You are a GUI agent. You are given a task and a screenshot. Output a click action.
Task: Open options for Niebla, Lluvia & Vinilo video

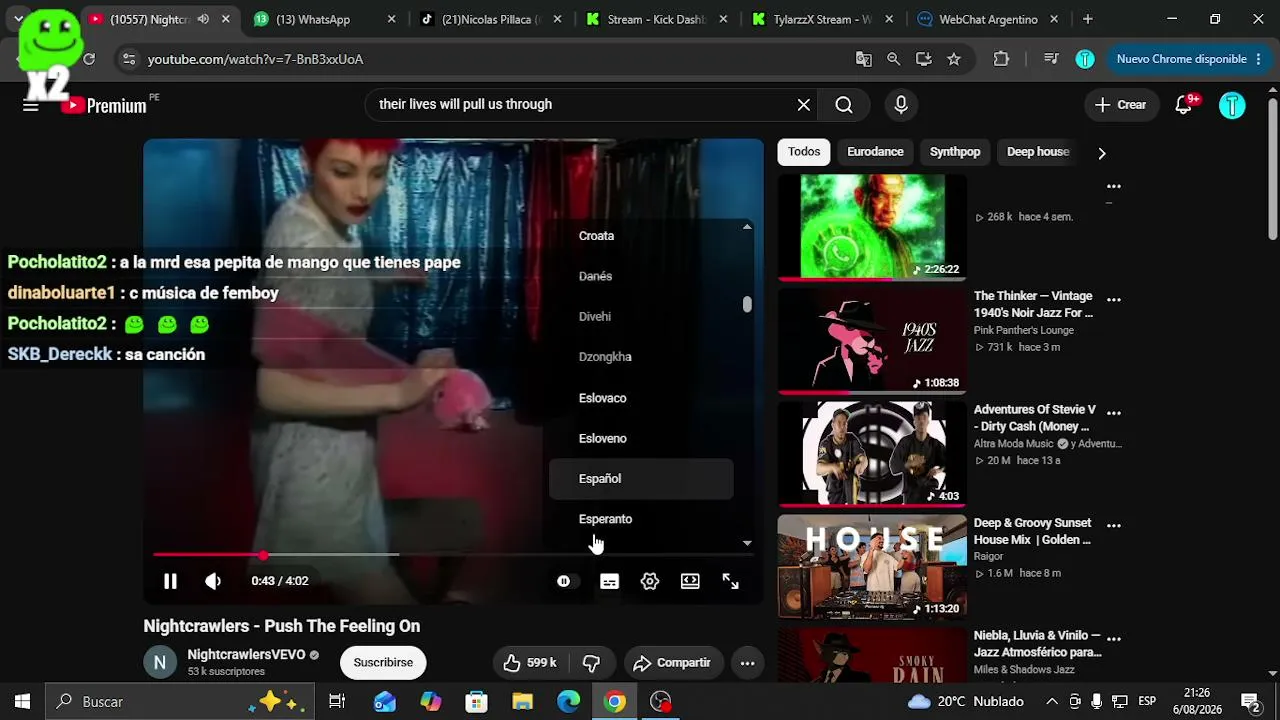(1114, 638)
